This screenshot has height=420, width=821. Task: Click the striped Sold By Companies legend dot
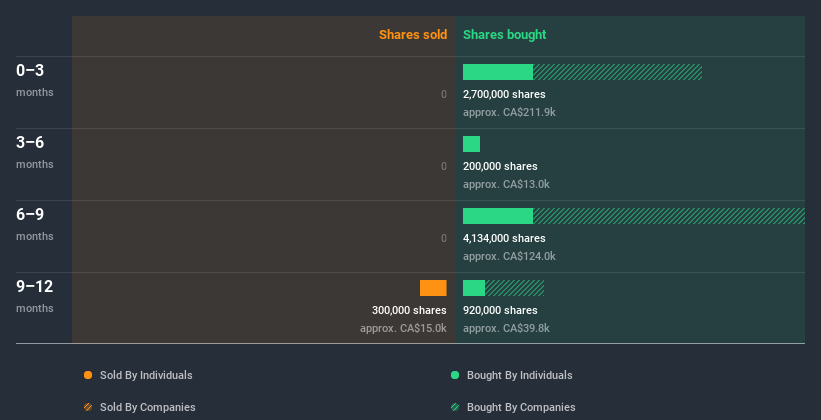pyautogui.click(x=88, y=407)
